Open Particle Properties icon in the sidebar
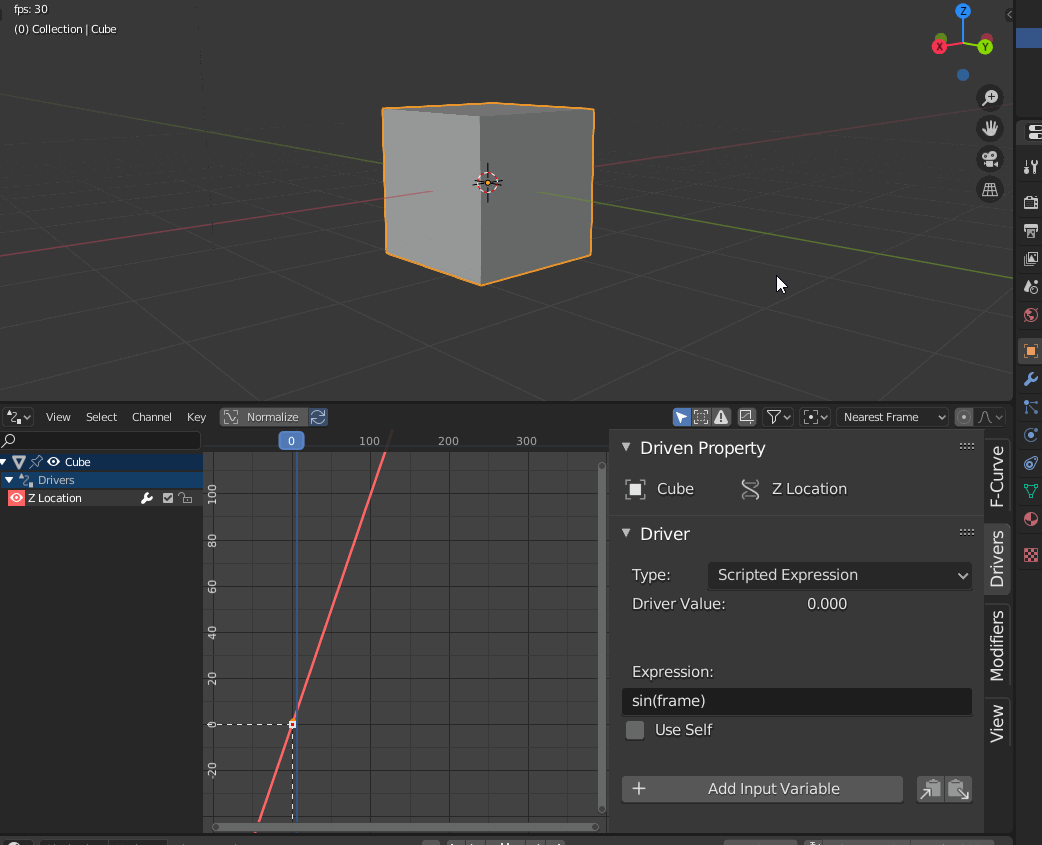Image resolution: width=1042 pixels, height=845 pixels. (1030, 407)
